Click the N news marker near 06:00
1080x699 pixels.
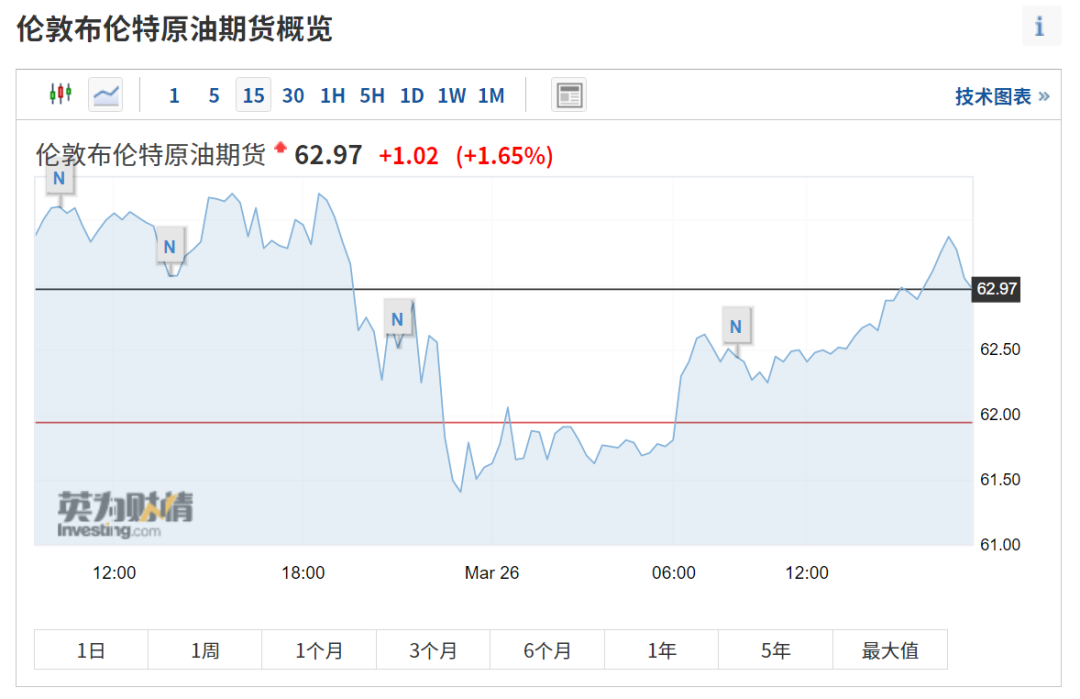point(736,326)
